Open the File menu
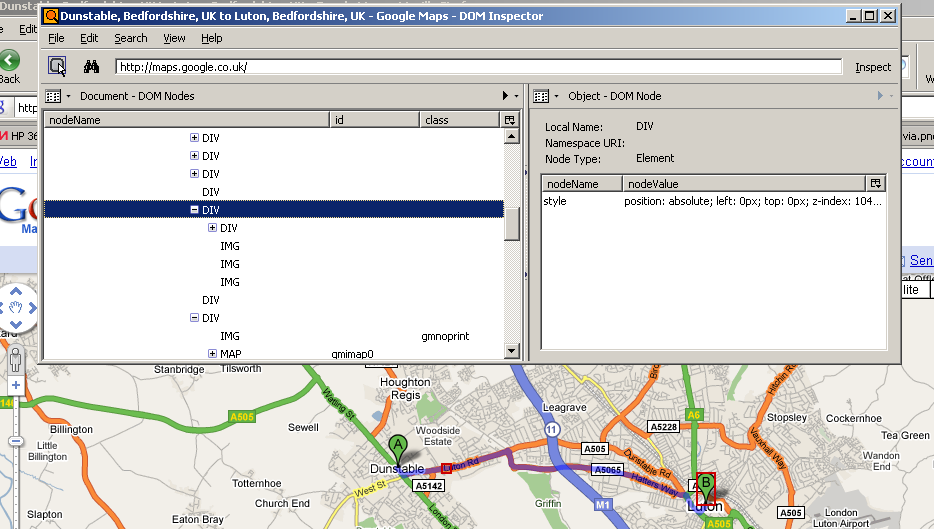 click(56, 38)
